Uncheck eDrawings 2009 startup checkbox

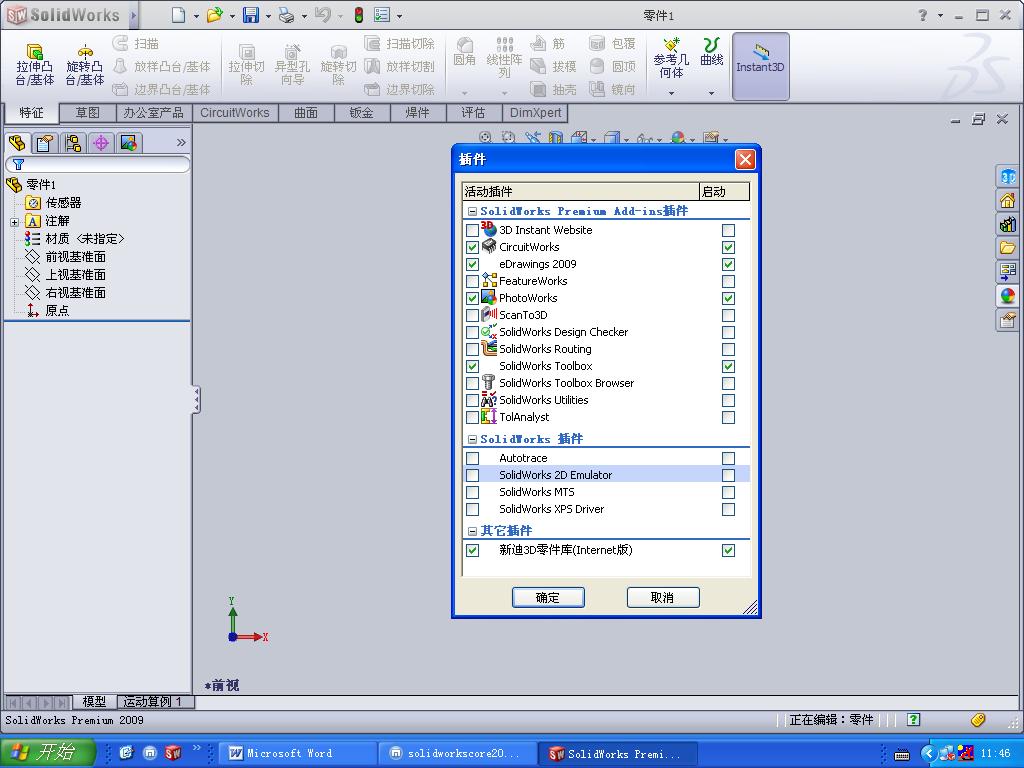point(728,264)
